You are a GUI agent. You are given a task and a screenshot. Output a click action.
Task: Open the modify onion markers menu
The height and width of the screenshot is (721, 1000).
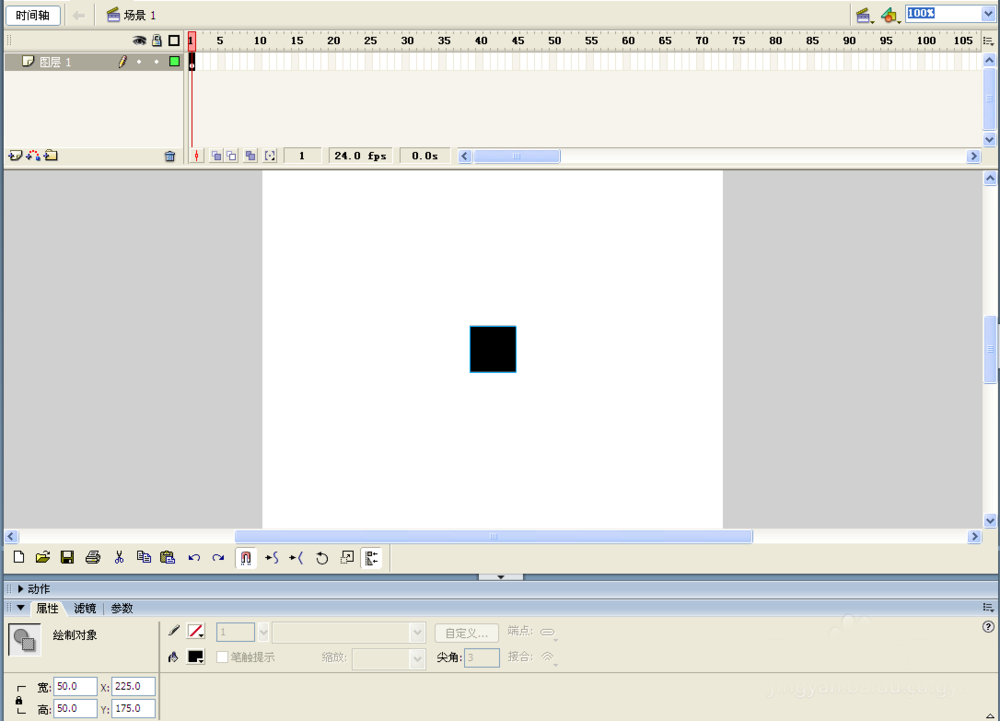pyautogui.click(x=270, y=156)
